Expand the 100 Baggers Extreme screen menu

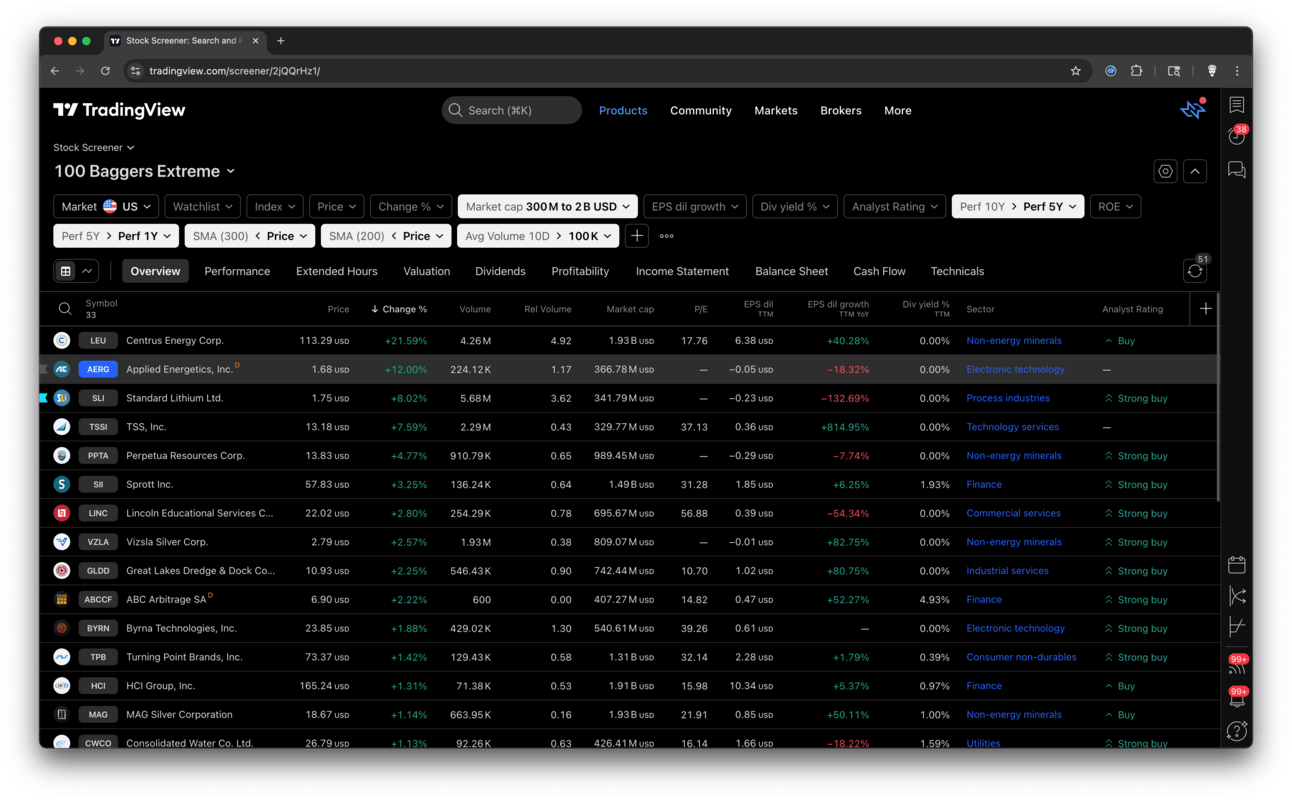[145, 172]
